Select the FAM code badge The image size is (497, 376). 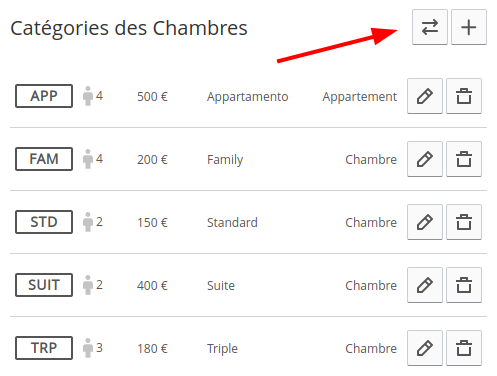coord(44,159)
